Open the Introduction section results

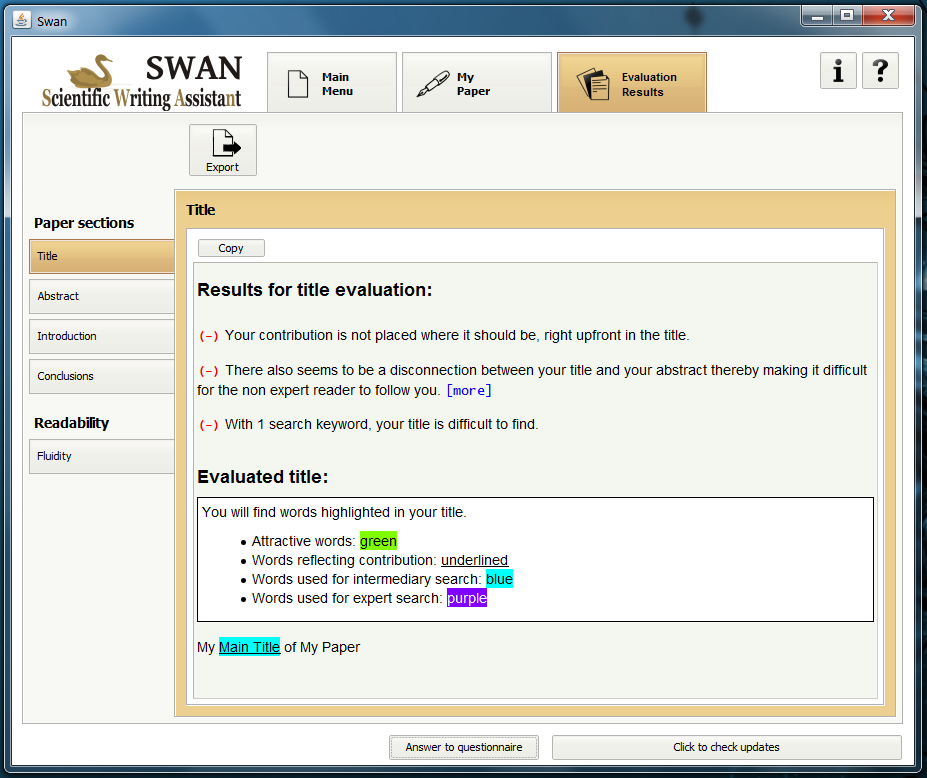(x=102, y=336)
